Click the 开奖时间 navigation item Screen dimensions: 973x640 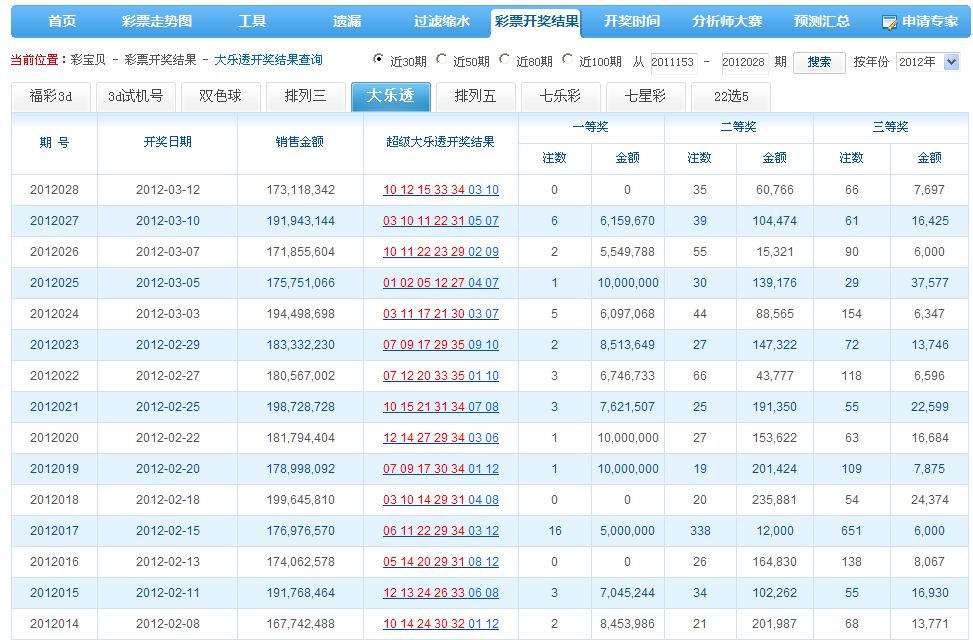(632, 21)
